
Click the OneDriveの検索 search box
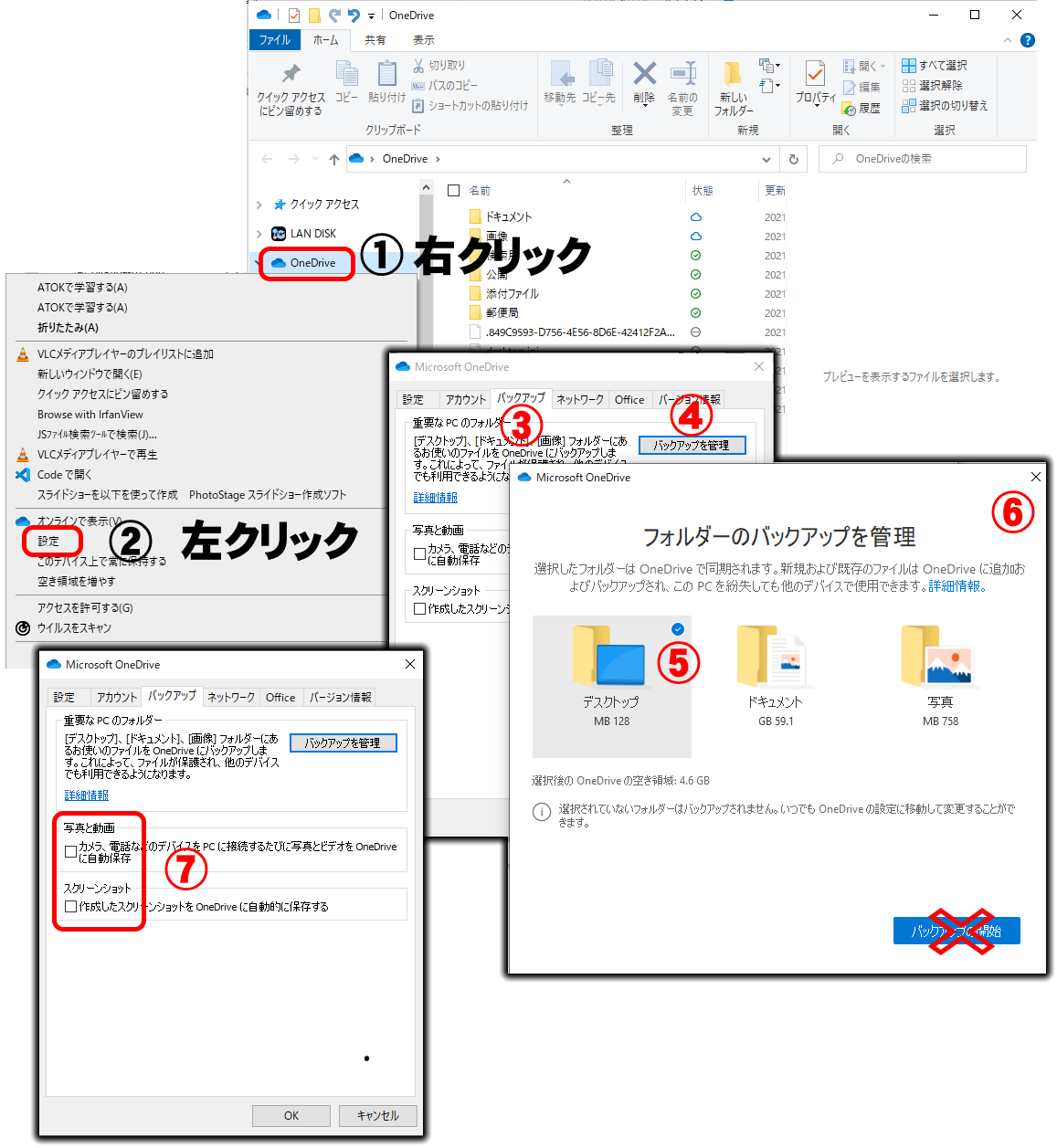[x=924, y=159]
